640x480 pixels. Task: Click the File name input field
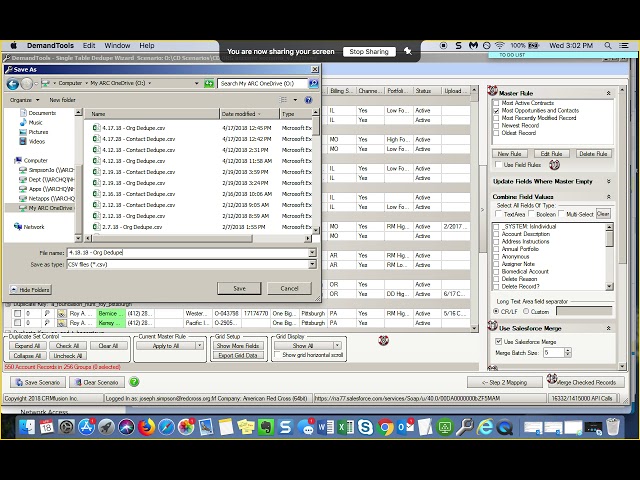(188, 253)
